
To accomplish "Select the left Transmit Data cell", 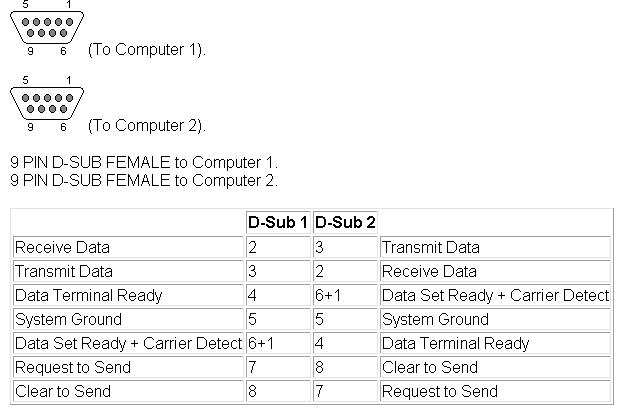I will (128, 271).
